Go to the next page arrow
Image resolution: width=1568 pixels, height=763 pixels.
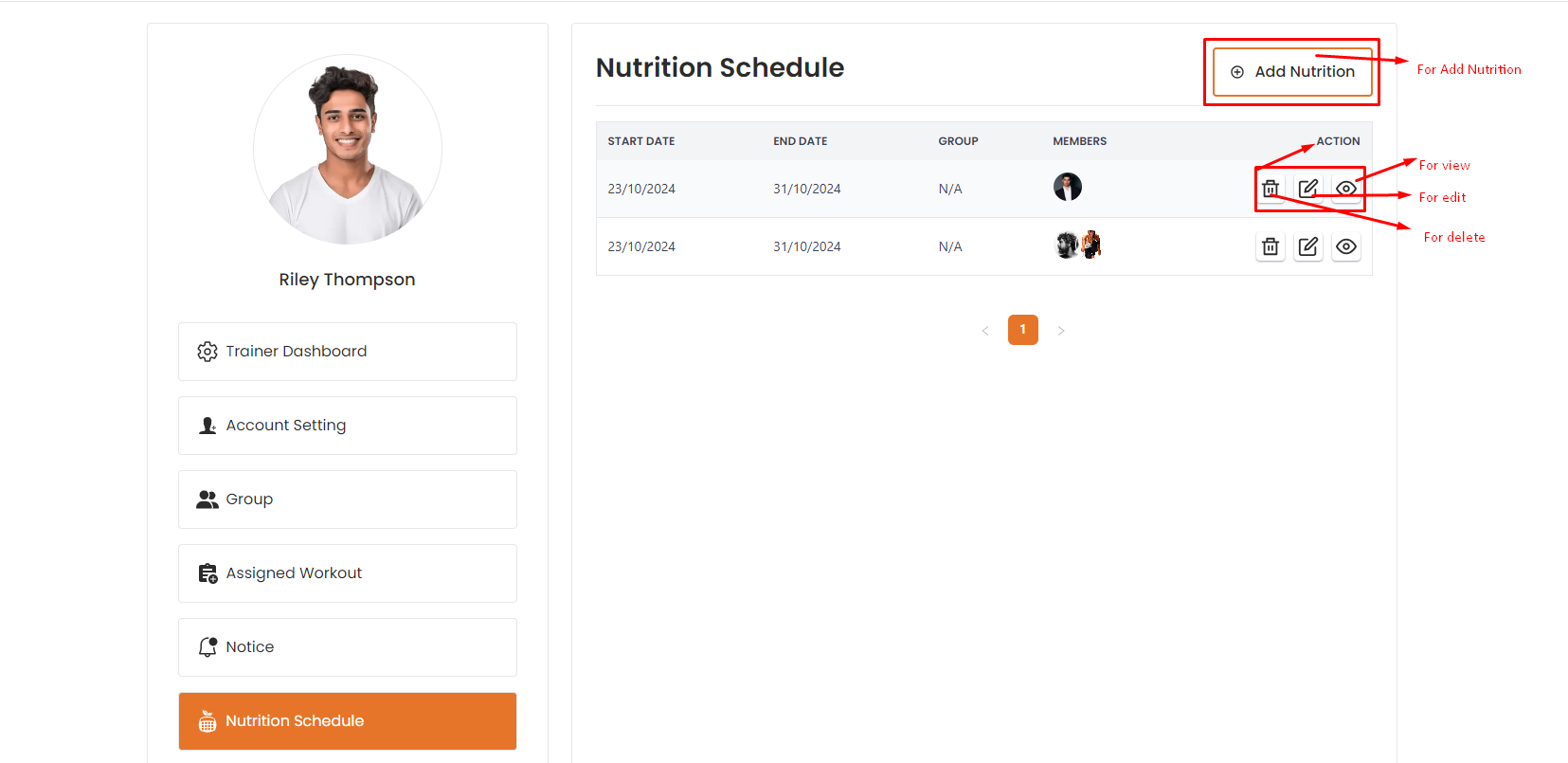1061,331
